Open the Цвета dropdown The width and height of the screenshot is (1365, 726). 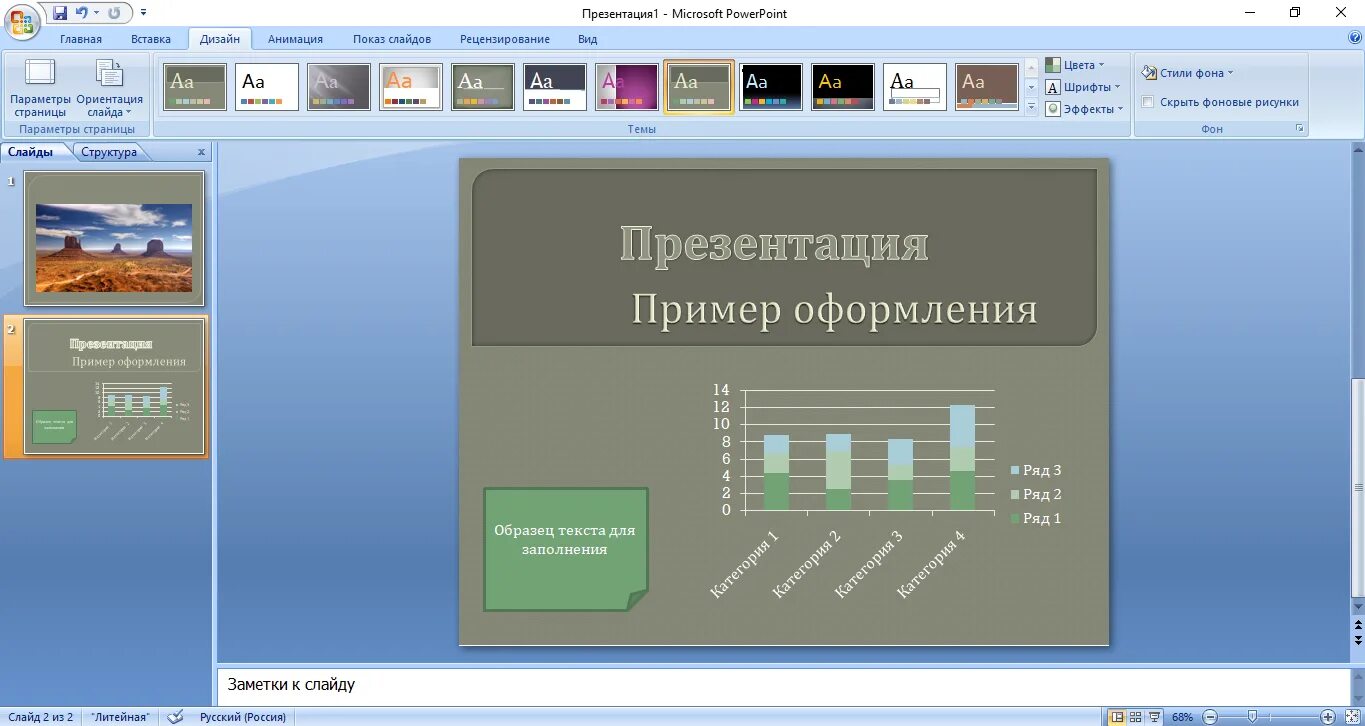[1077, 63]
